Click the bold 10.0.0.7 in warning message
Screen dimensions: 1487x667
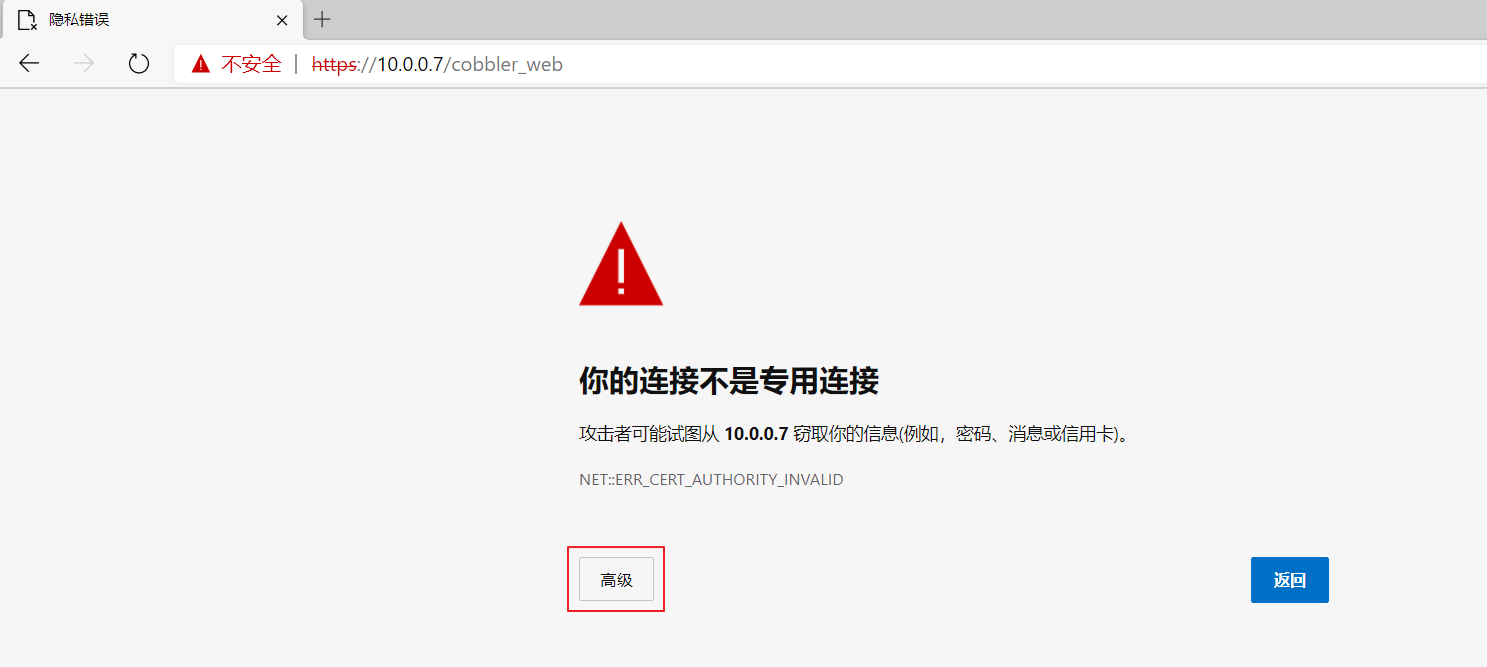pos(757,435)
